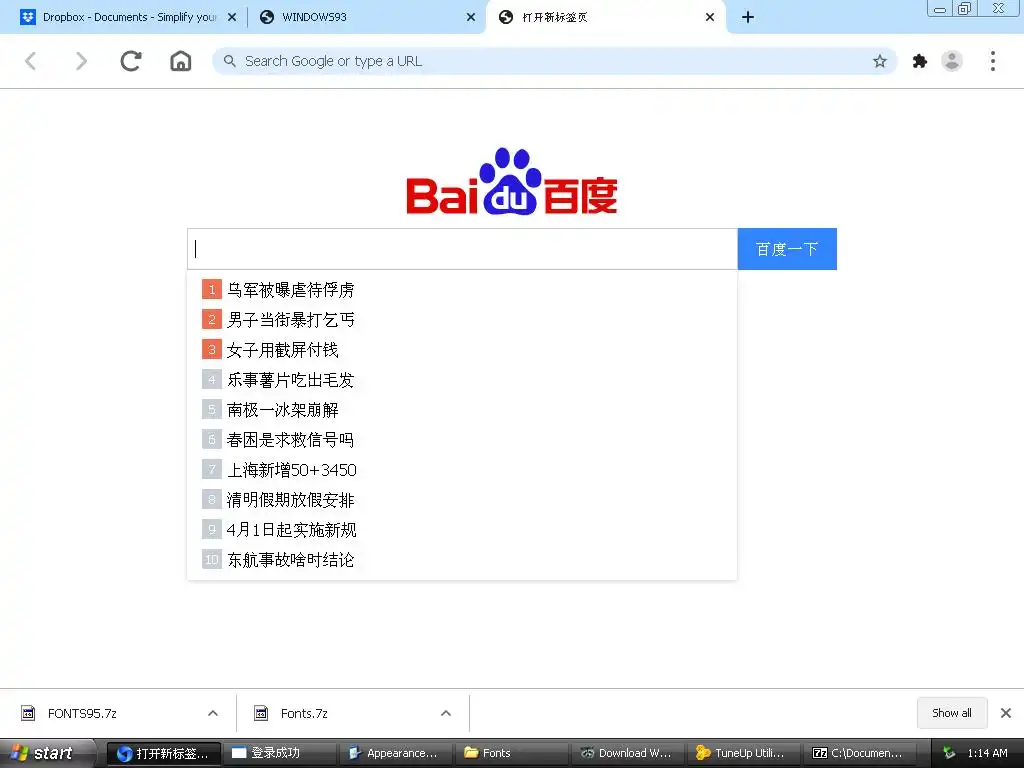
Task: Select suggestion 春困是求救信号吗
Action: pyautogui.click(x=290, y=440)
